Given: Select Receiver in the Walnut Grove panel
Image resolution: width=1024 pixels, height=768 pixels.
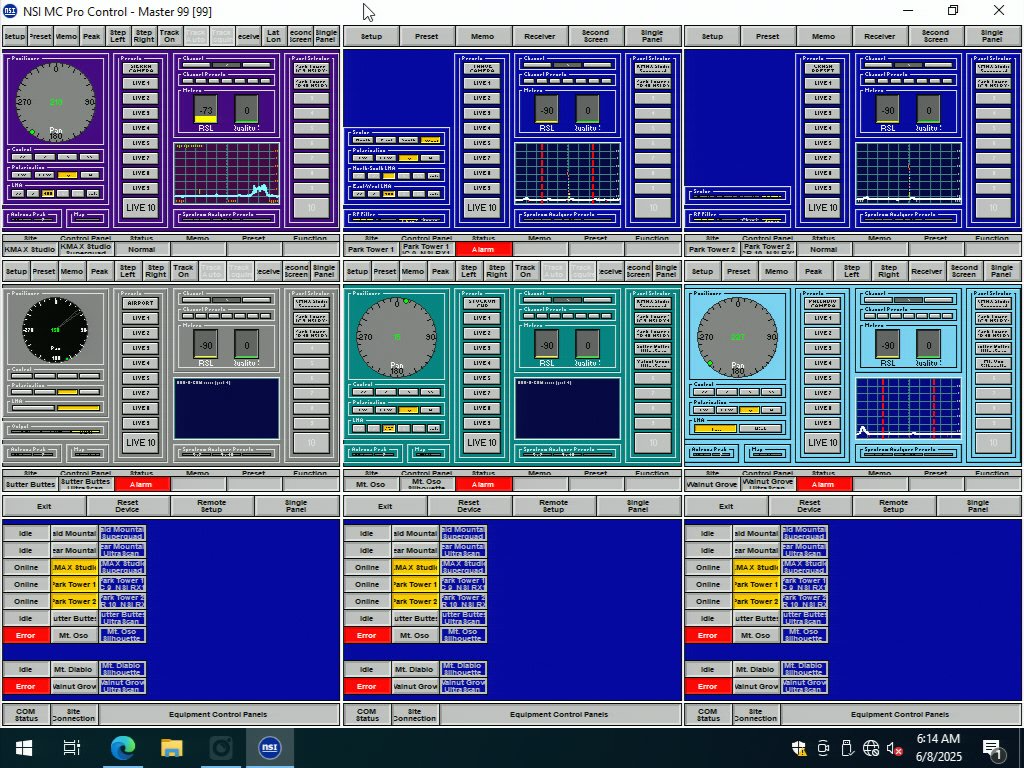Looking at the screenshot, I should (926, 271).
